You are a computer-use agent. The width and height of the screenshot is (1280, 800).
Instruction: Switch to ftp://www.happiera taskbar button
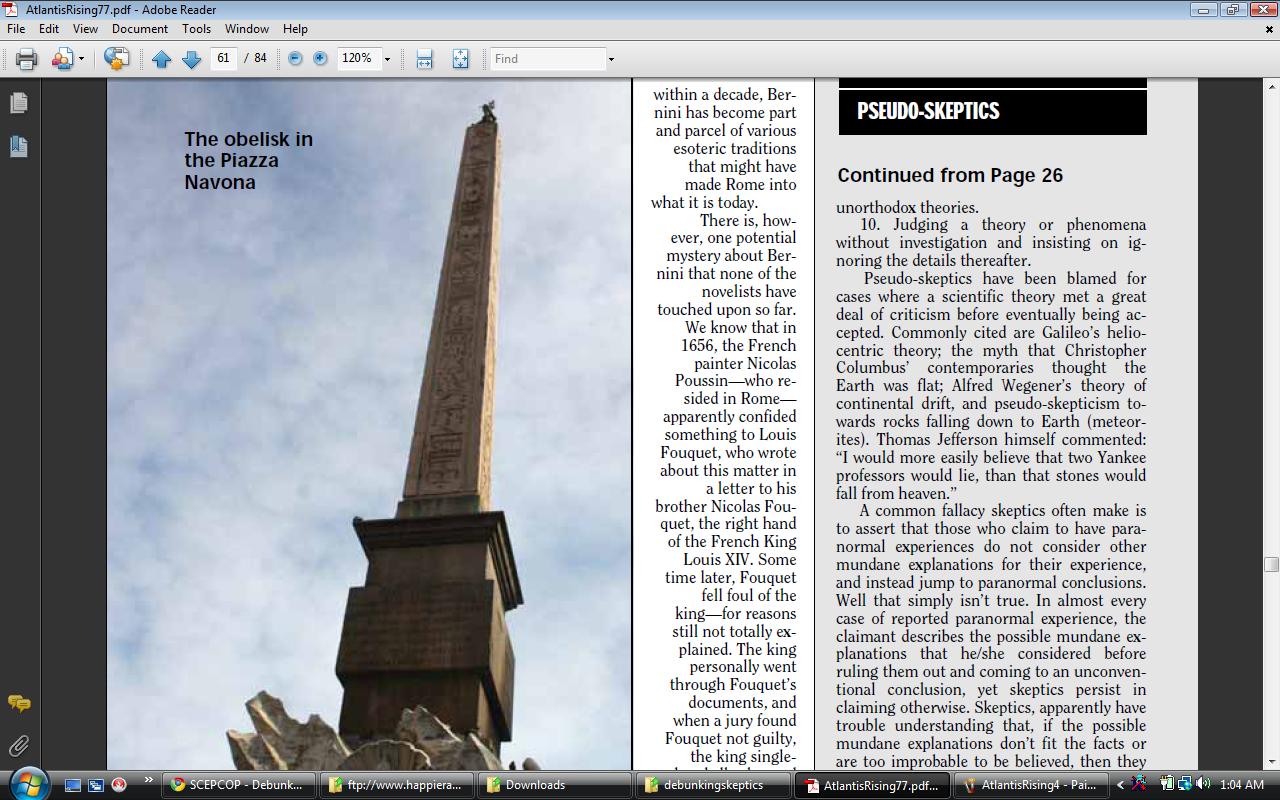[x=398, y=785]
